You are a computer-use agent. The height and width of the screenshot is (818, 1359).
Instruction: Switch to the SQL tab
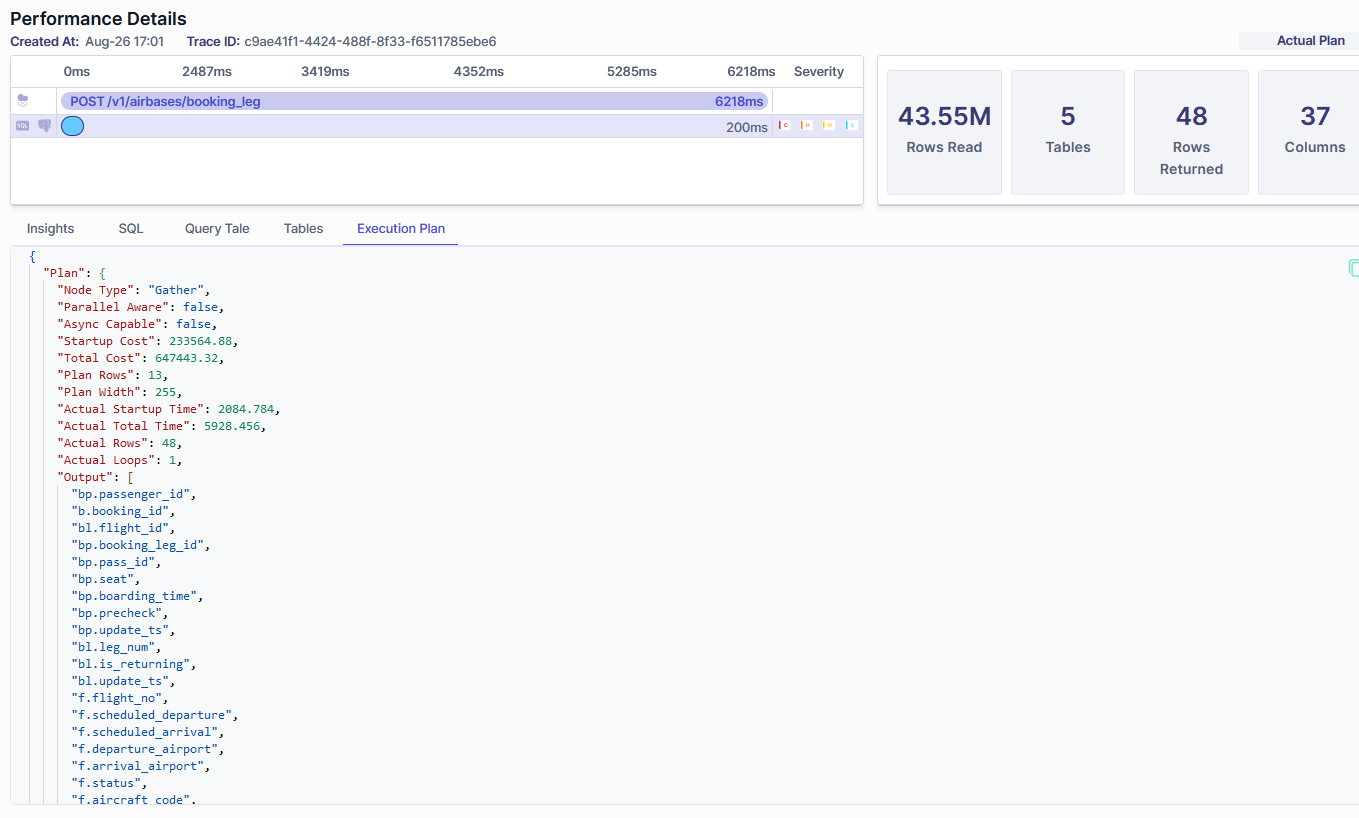point(131,228)
